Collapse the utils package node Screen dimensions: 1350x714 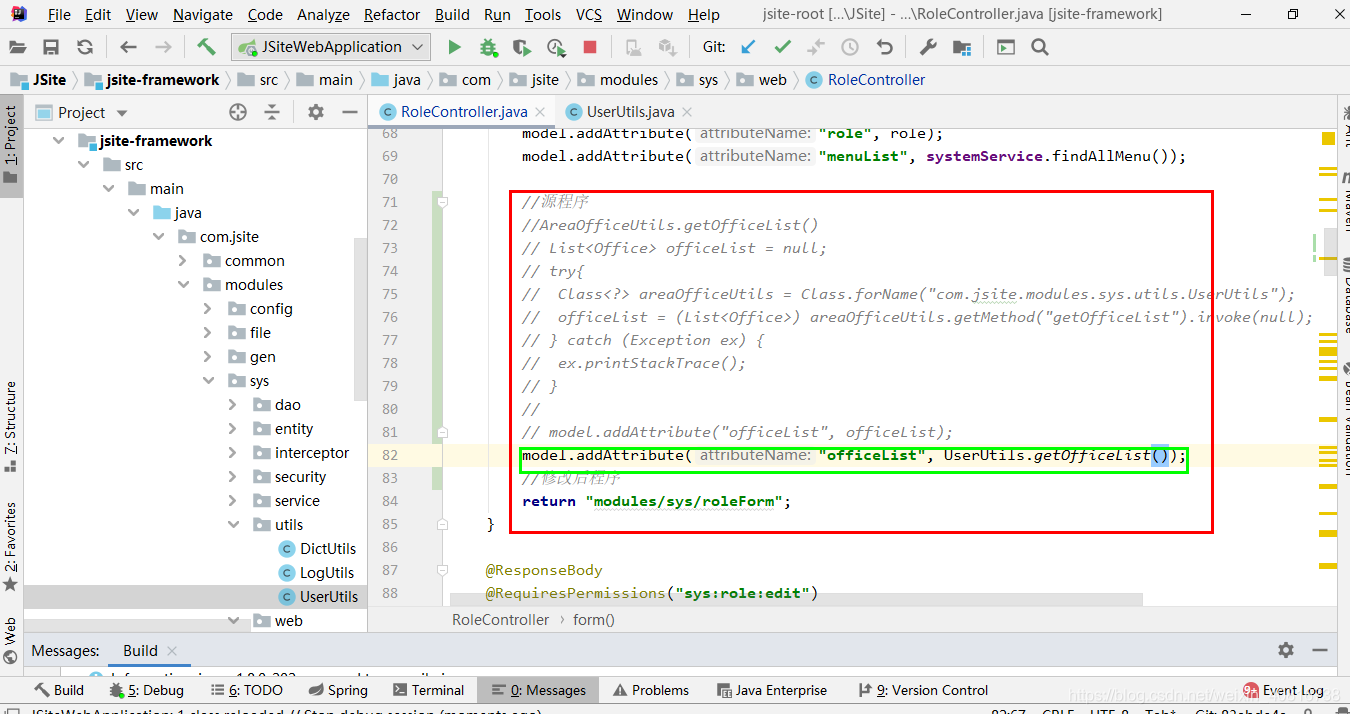click(232, 525)
